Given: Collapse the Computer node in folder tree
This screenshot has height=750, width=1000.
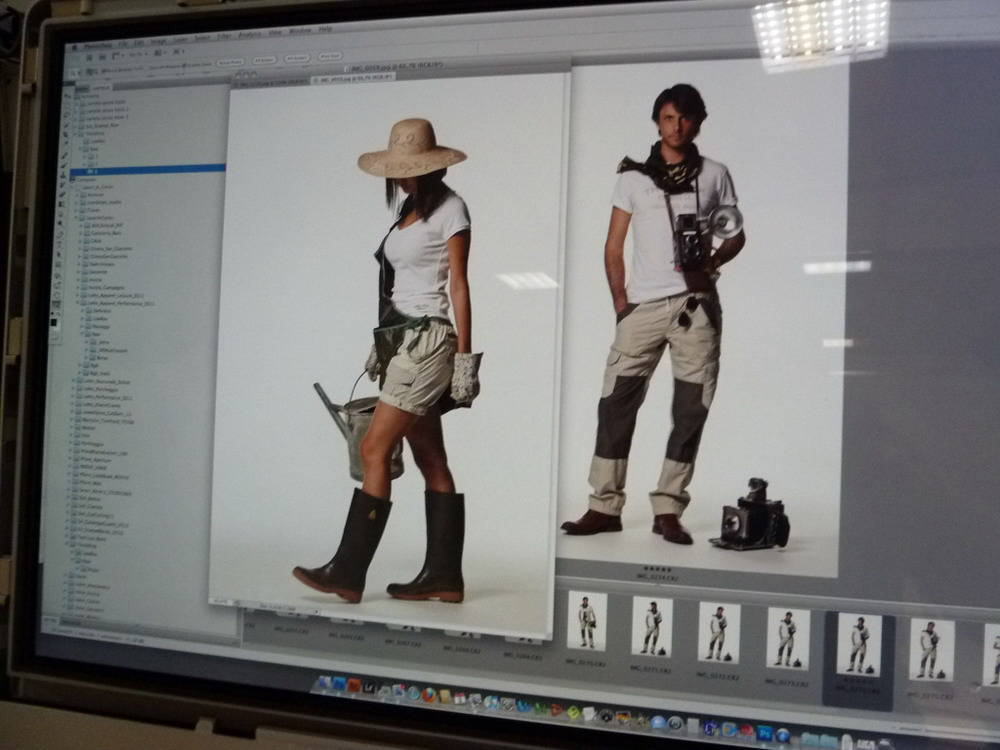Looking at the screenshot, I should coord(71,179).
